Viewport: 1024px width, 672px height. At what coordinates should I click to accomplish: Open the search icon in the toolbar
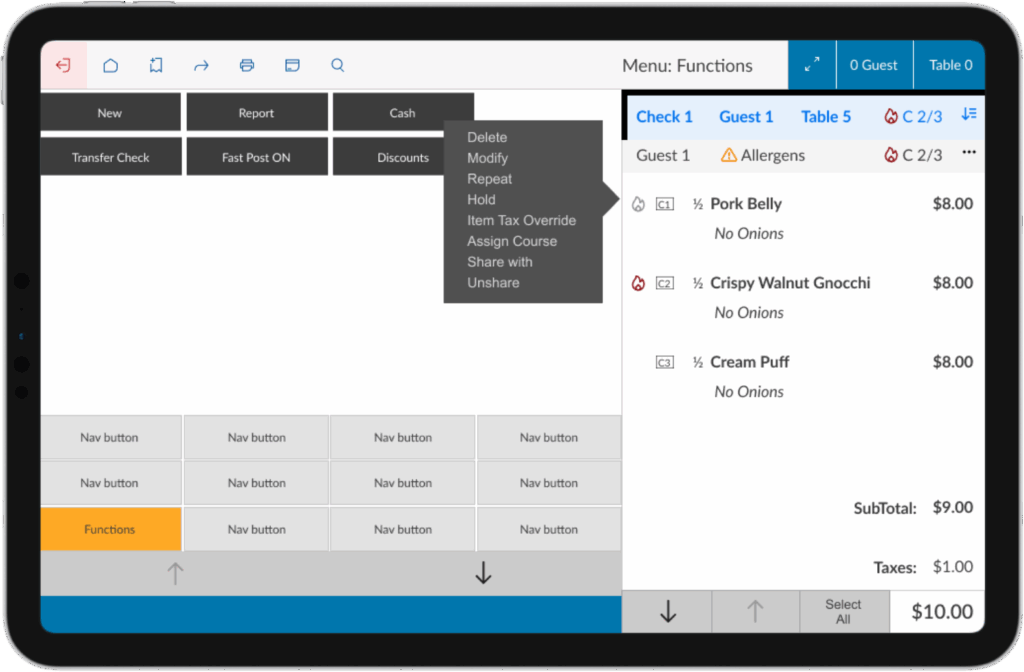coord(337,64)
